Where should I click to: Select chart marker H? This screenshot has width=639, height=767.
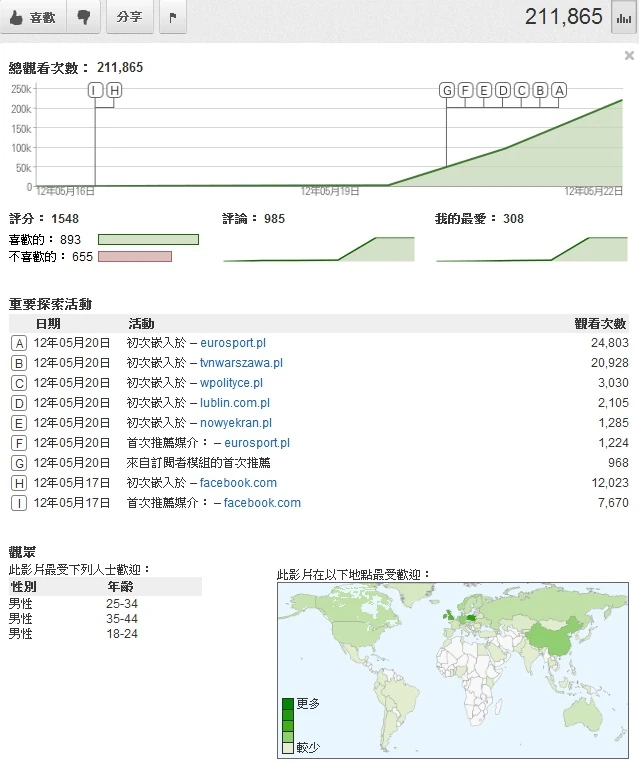click(114, 90)
